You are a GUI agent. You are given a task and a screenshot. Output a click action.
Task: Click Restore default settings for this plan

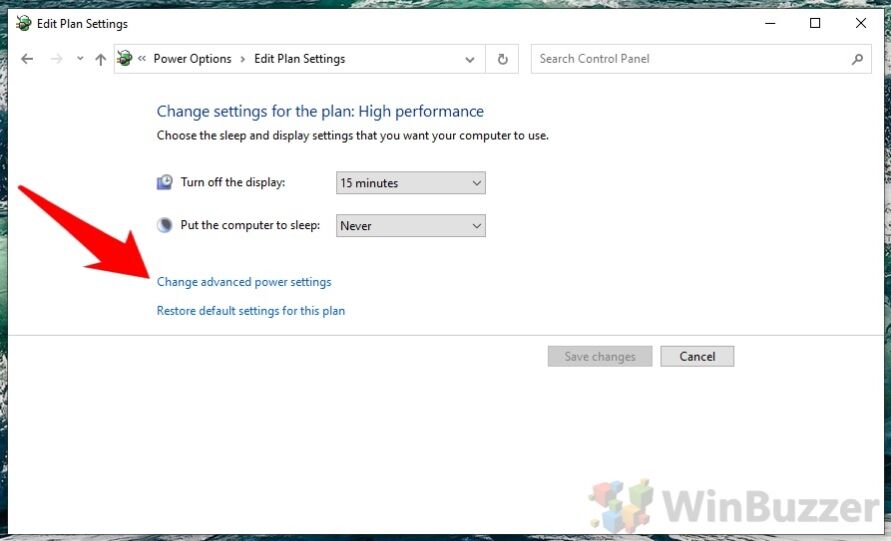point(251,311)
